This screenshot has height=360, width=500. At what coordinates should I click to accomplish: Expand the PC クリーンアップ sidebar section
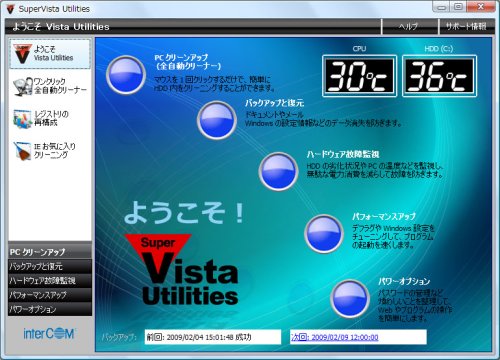pos(50,252)
